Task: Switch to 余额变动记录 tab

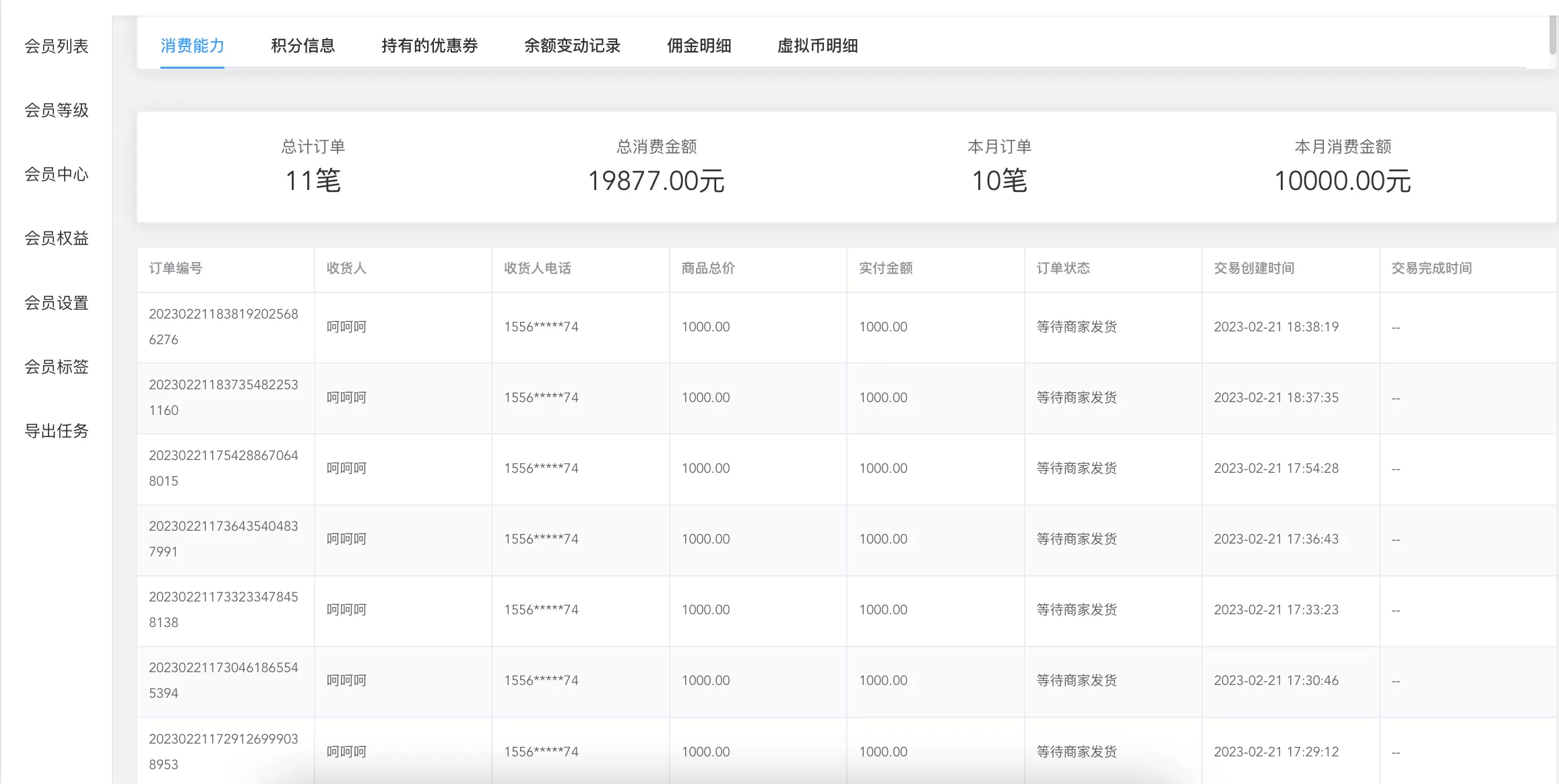Action: pyautogui.click(x=573, y=45)
